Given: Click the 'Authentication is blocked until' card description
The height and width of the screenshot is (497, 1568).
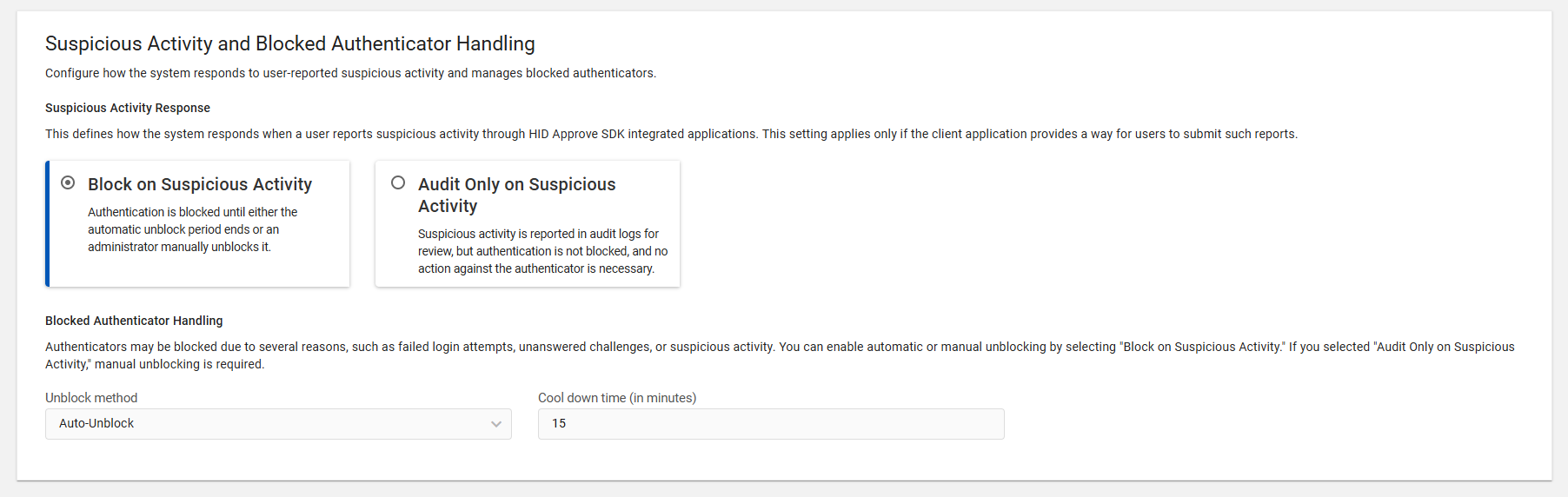Looking at the screenshot, I should (192, 229).
